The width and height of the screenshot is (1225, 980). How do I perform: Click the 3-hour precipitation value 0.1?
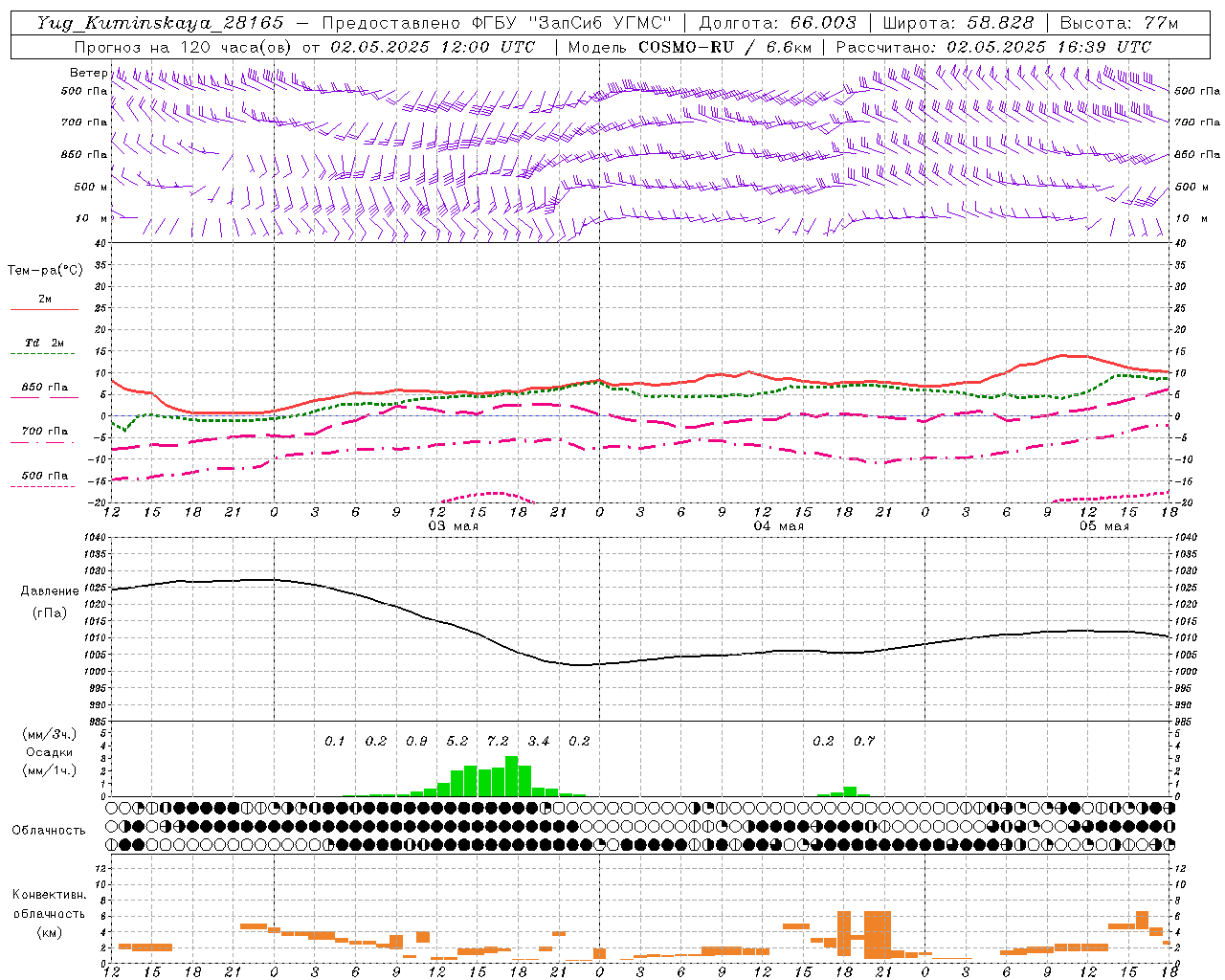[334, 741]
